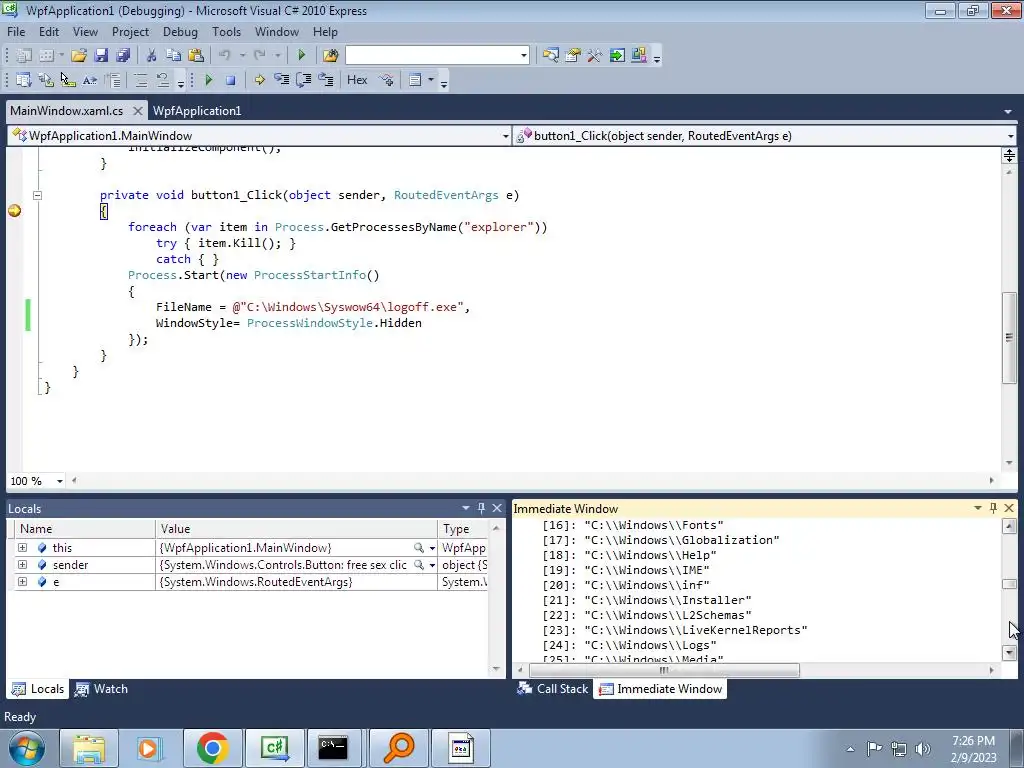Switch to the Call Stack tab
Image resolution: width=1024 pixels, height=768 pixels.
pos(553,689)
